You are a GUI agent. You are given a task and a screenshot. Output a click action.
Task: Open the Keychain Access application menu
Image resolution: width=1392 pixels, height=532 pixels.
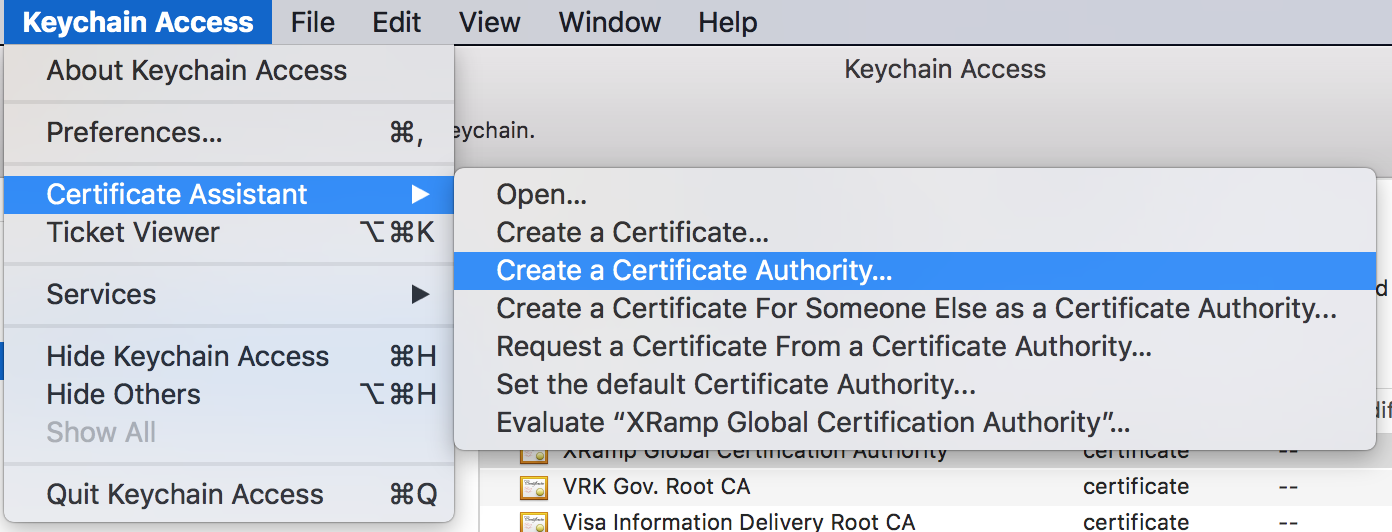[138, 22]
